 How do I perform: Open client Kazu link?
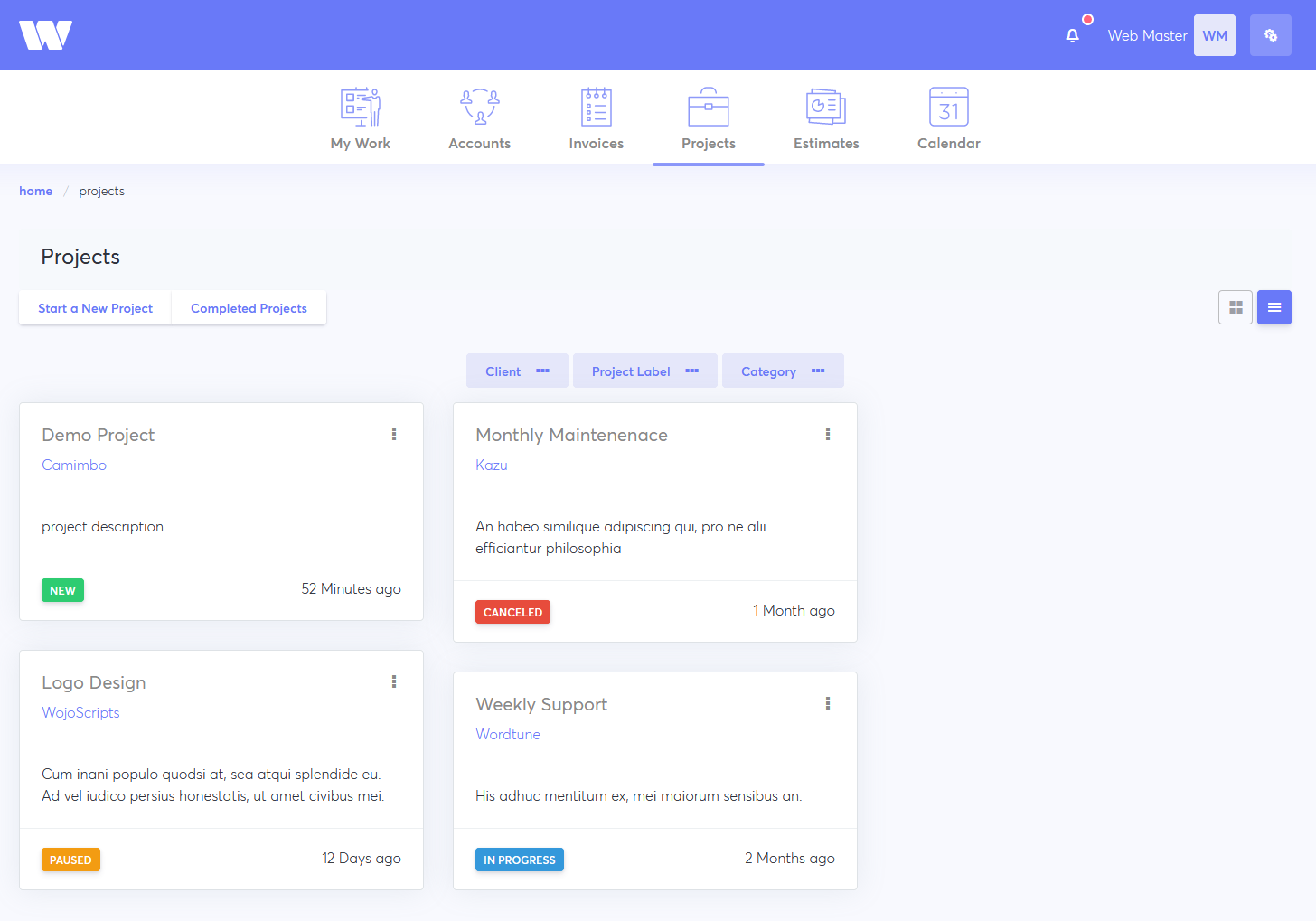492,465
